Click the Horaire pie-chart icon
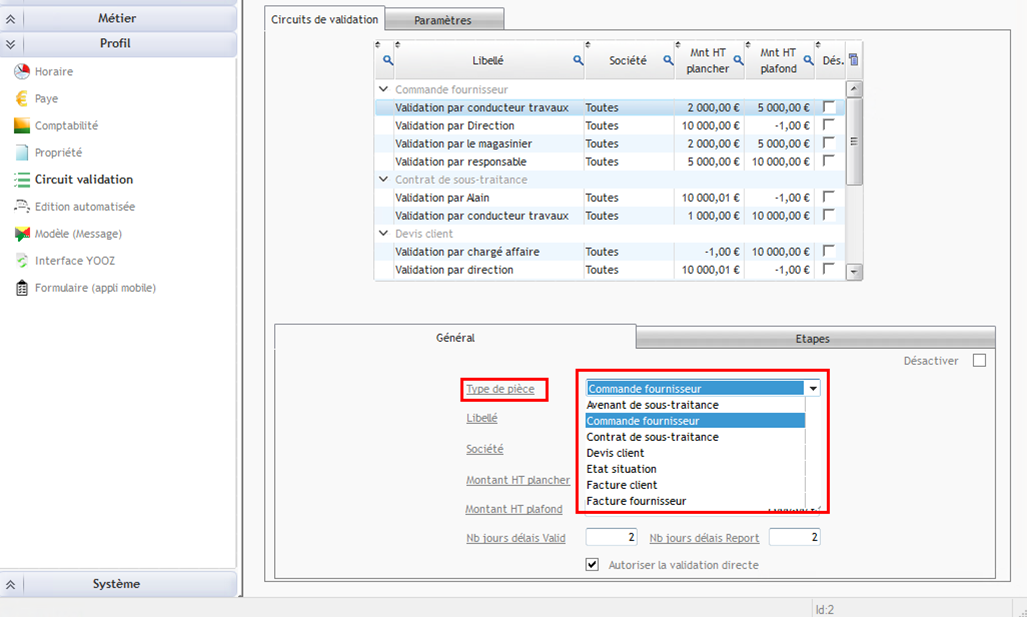Viewport: 1027px width, 617px height. pos(21,72)
